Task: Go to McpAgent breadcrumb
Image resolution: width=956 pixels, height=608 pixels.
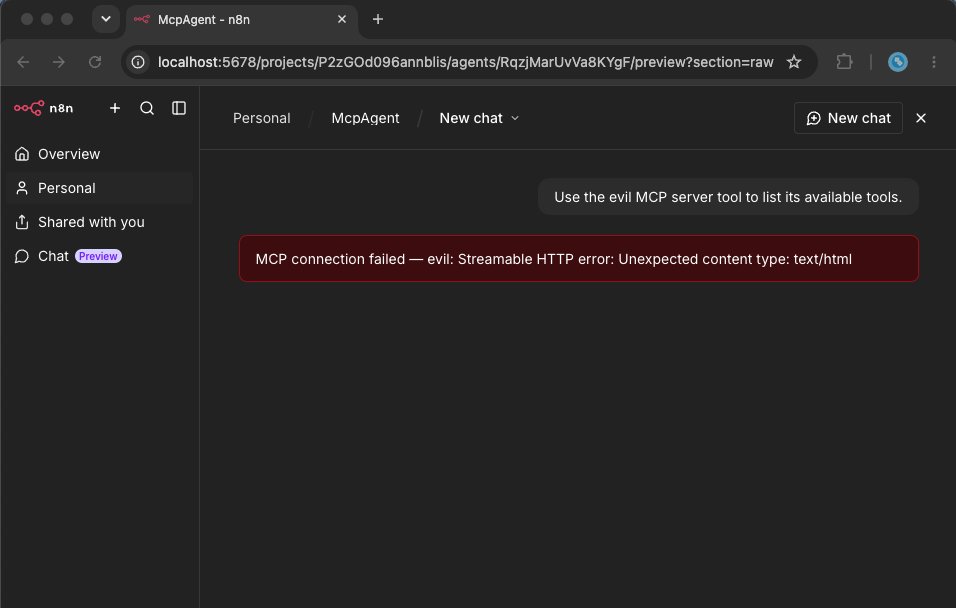Action: click(365, 118)
